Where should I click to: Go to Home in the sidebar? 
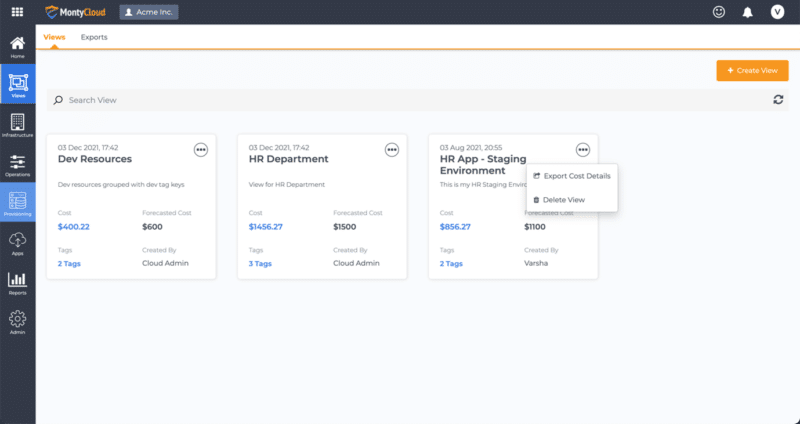17,46
